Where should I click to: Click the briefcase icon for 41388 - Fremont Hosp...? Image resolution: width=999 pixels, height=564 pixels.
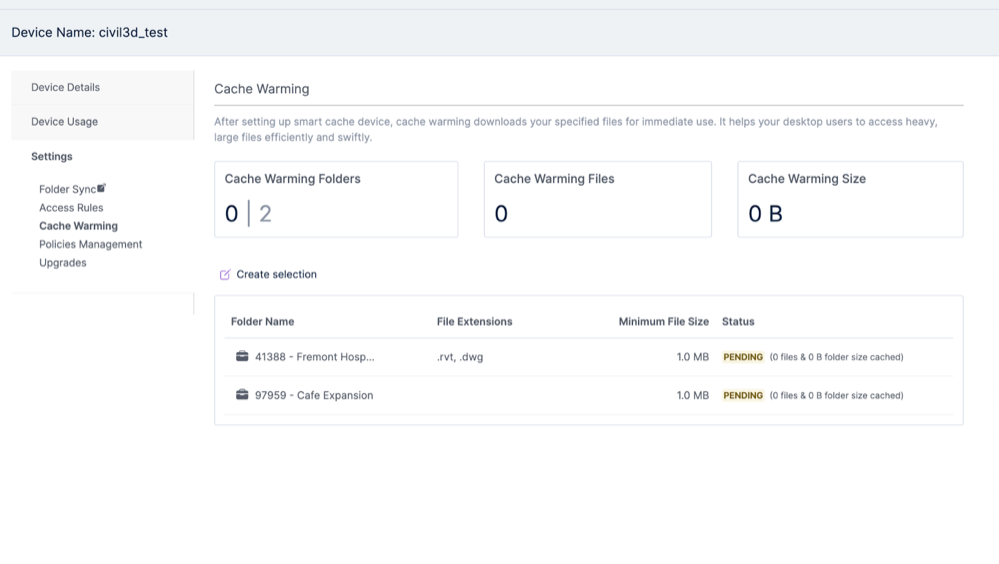pos(242,356)
